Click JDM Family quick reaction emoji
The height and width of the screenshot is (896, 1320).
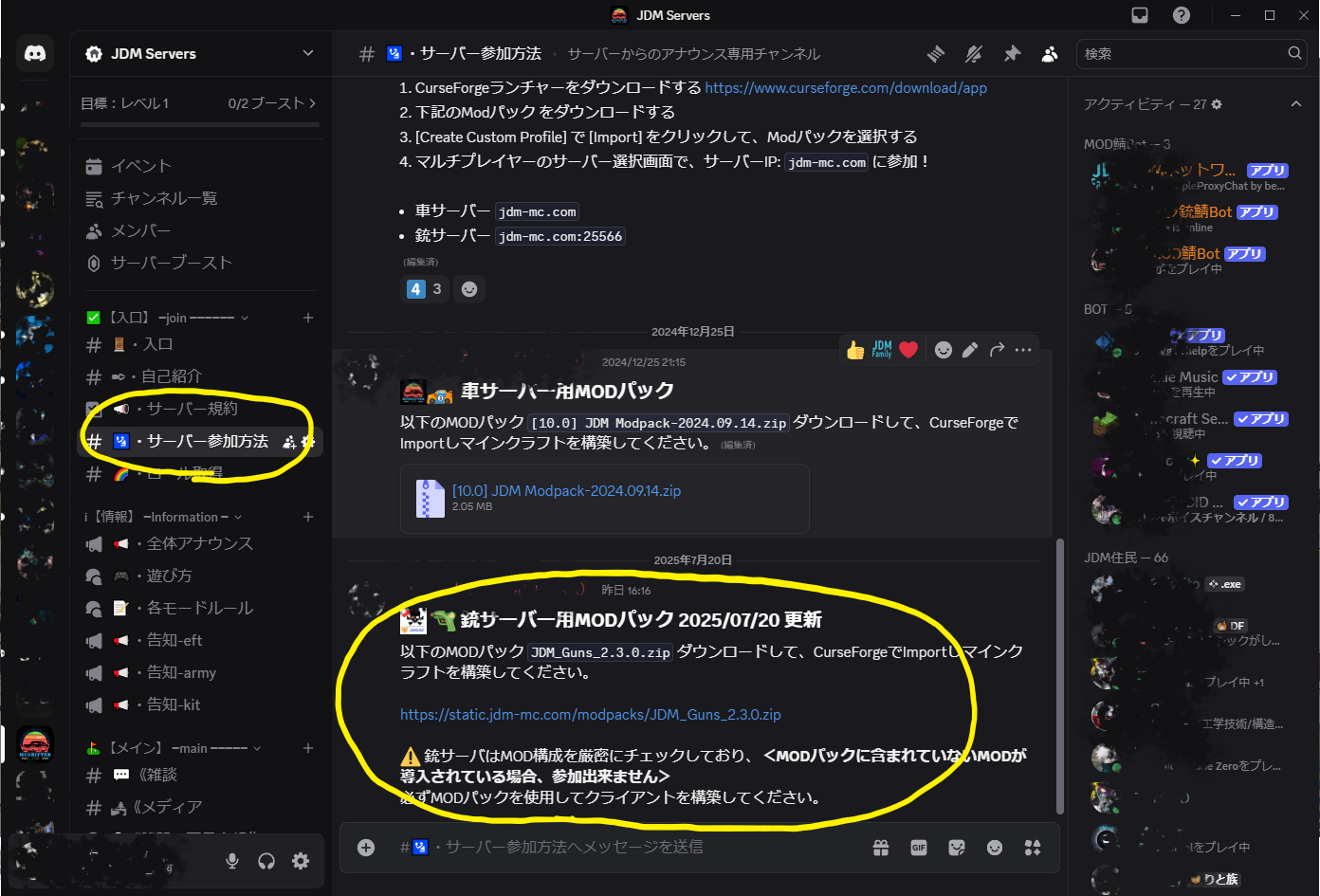(882, 350)
